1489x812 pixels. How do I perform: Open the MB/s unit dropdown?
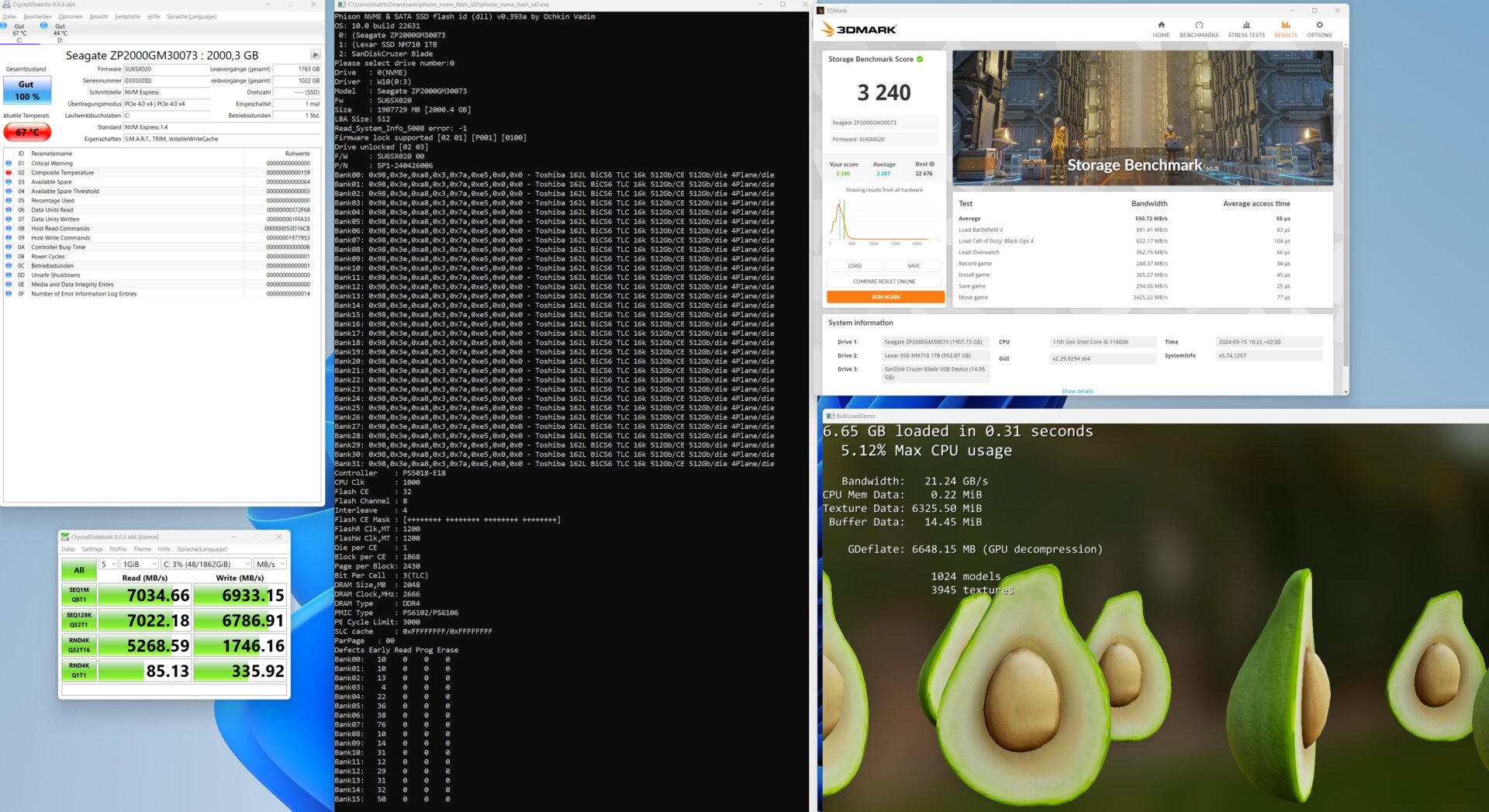click(271, 564)
